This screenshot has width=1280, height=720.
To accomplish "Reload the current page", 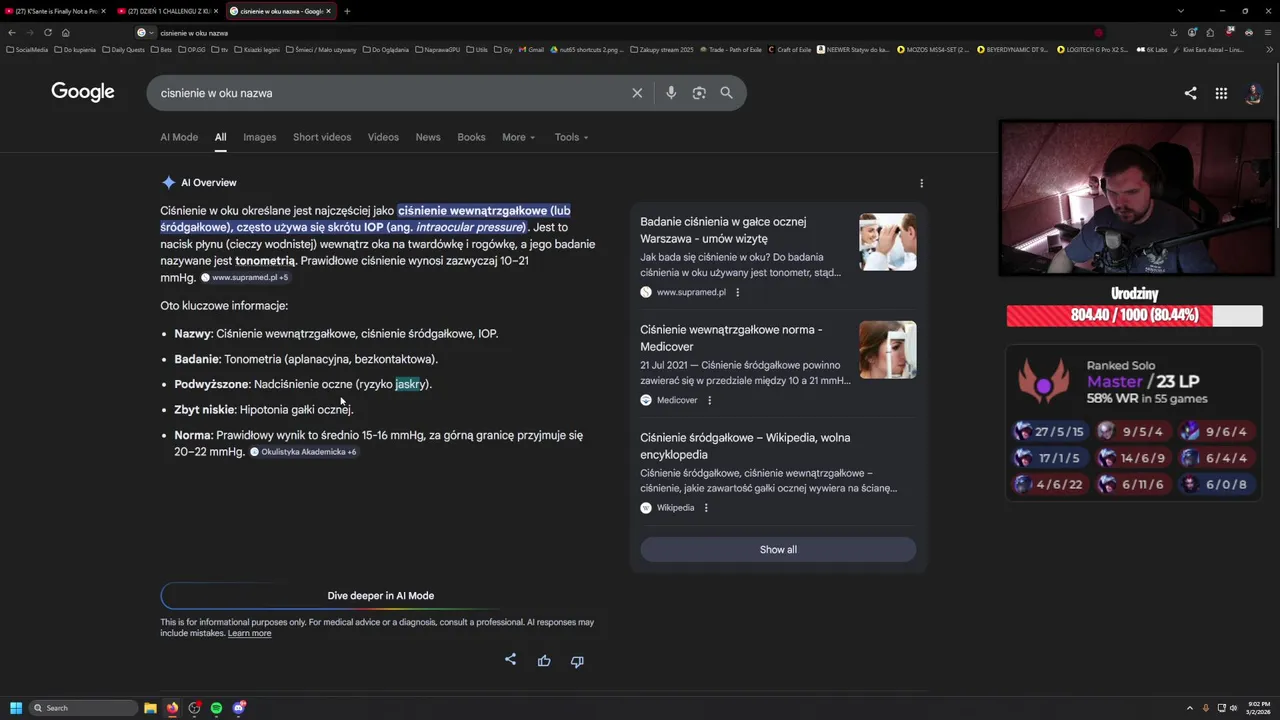I will pos(47,32).
